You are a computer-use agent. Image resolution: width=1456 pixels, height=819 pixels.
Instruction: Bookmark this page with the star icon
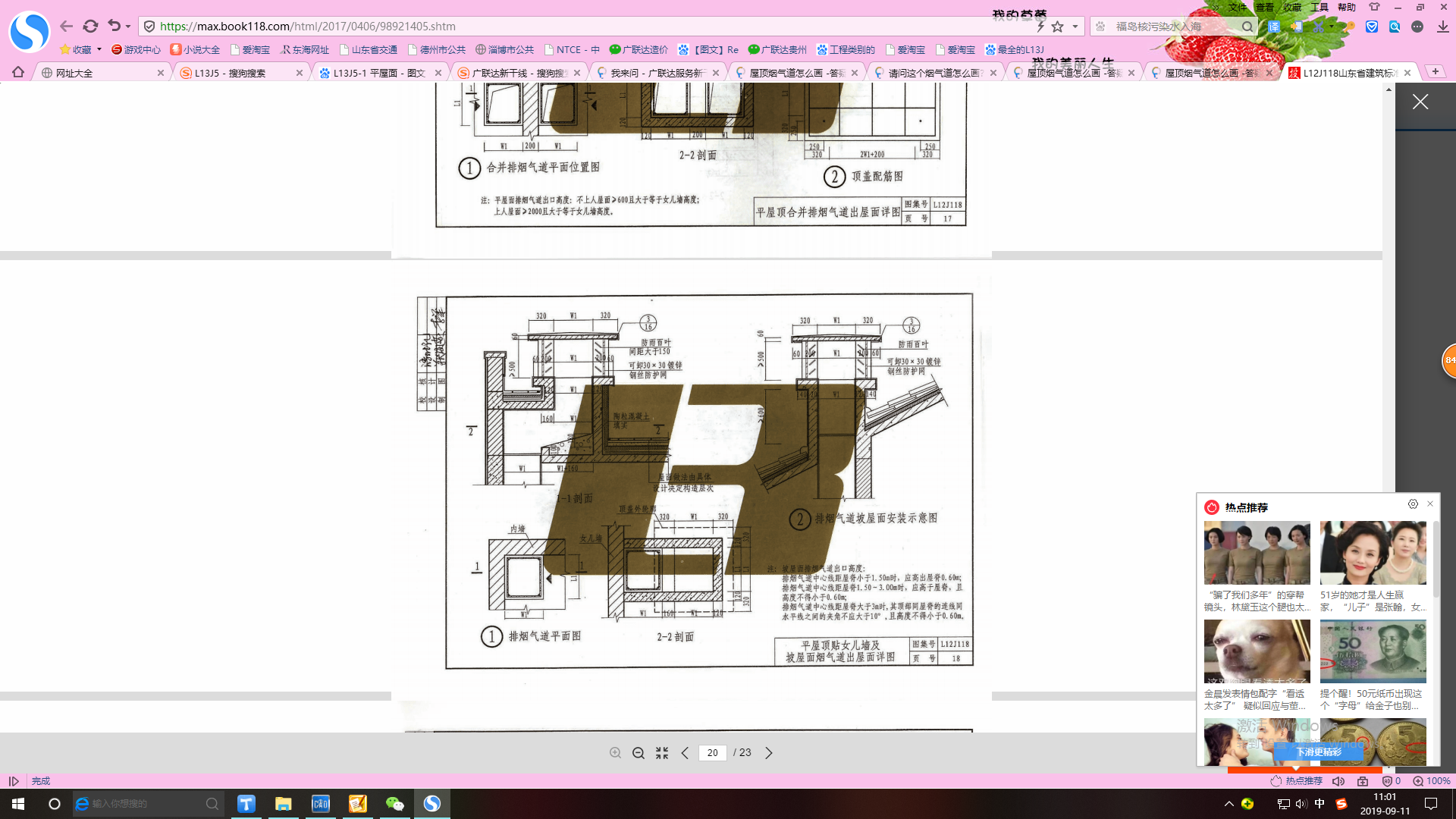coord(1058,27)
